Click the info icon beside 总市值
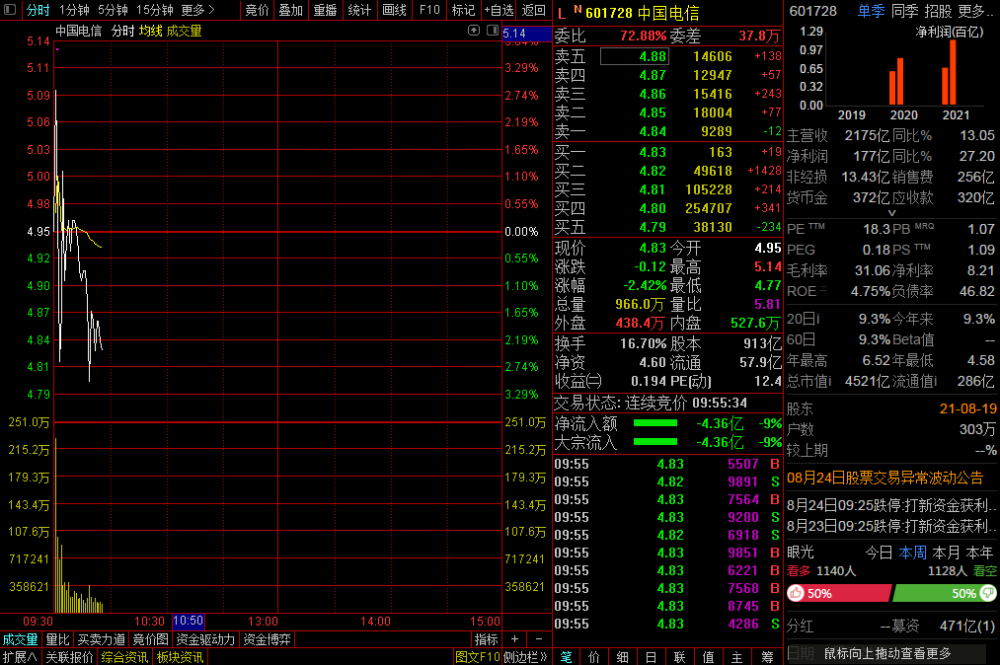This screenshot has width=1000, height=665. [x=829, y=381]
